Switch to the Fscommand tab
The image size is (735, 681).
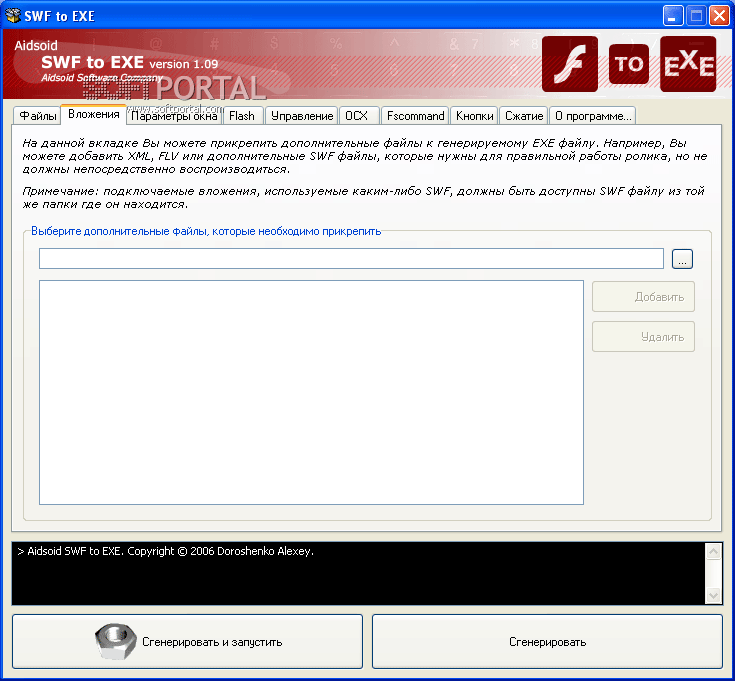[415, 116]
